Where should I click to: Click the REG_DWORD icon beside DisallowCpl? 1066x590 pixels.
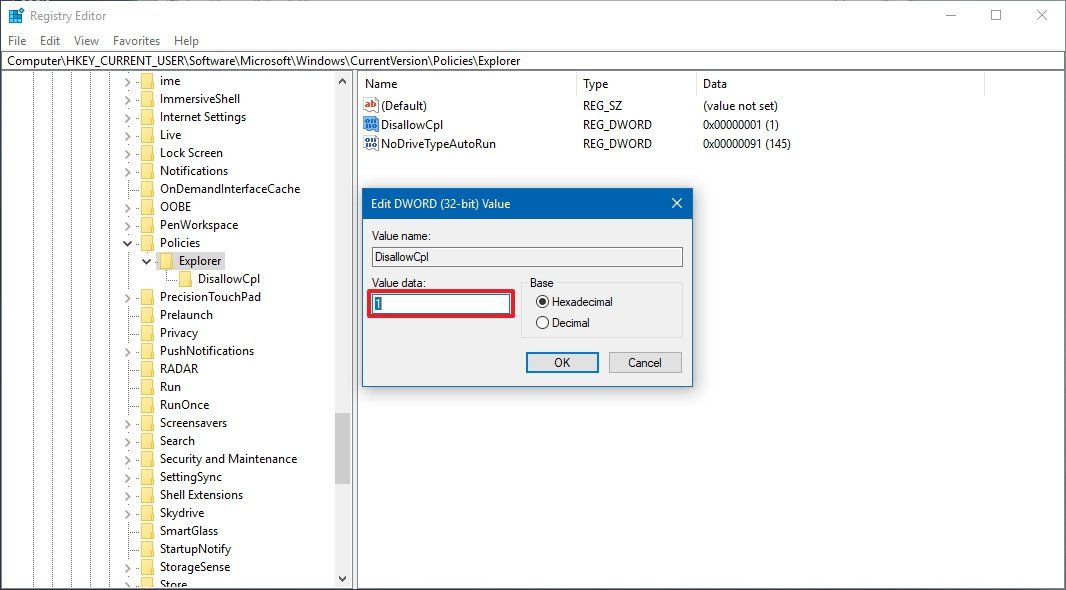369,124
